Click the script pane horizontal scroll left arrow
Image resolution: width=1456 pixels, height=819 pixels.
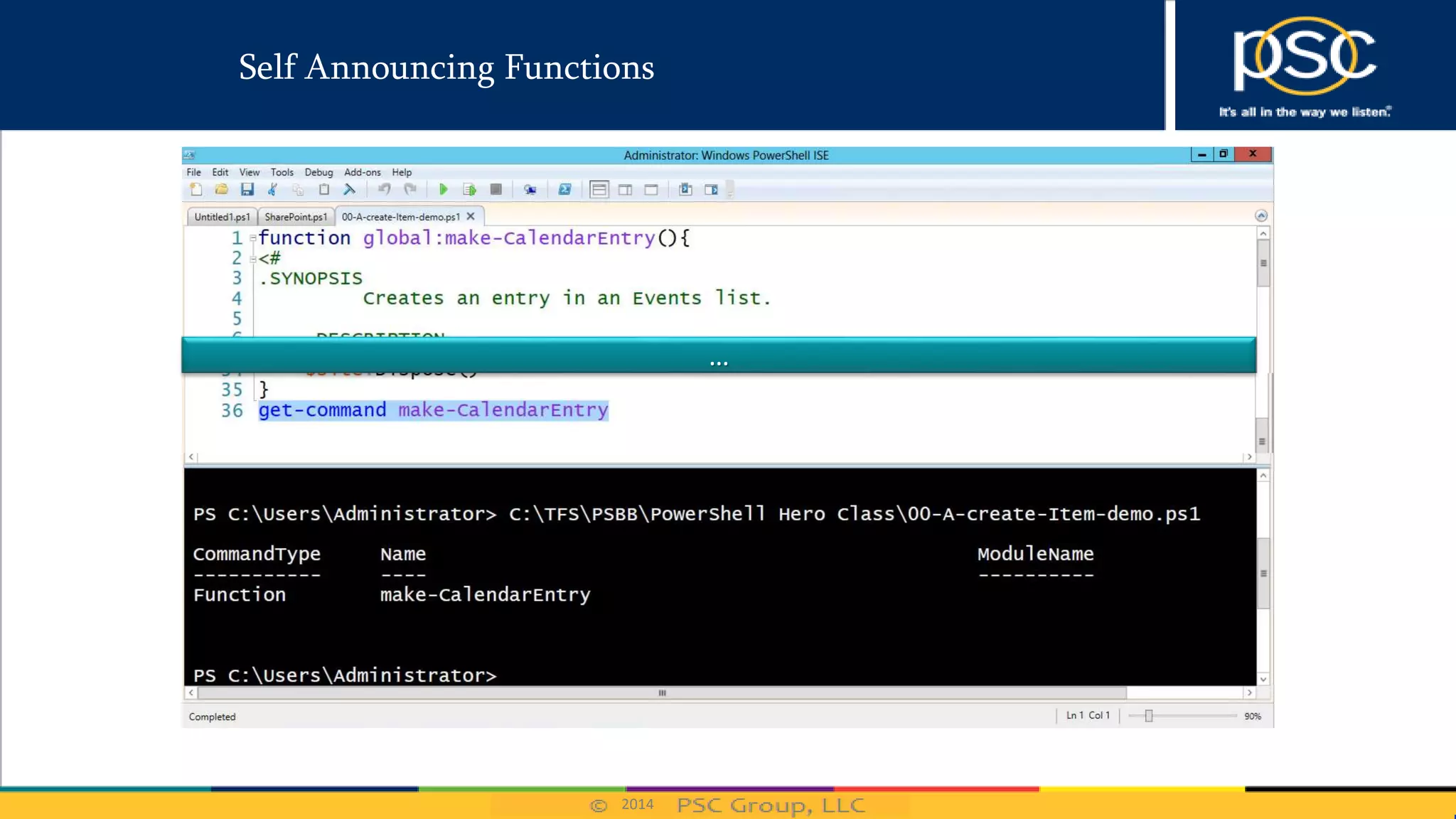pyautogui.click(x=191, y=457)
